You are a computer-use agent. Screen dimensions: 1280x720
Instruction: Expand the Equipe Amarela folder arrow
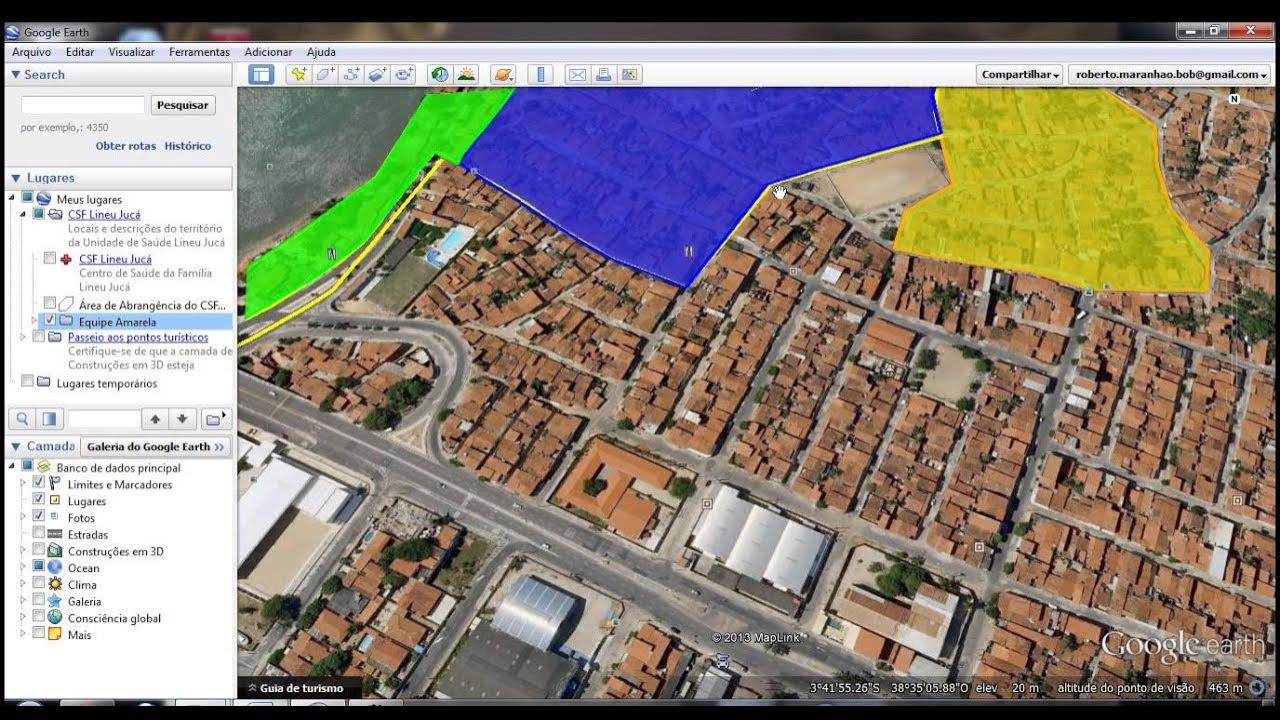(35, 321)
